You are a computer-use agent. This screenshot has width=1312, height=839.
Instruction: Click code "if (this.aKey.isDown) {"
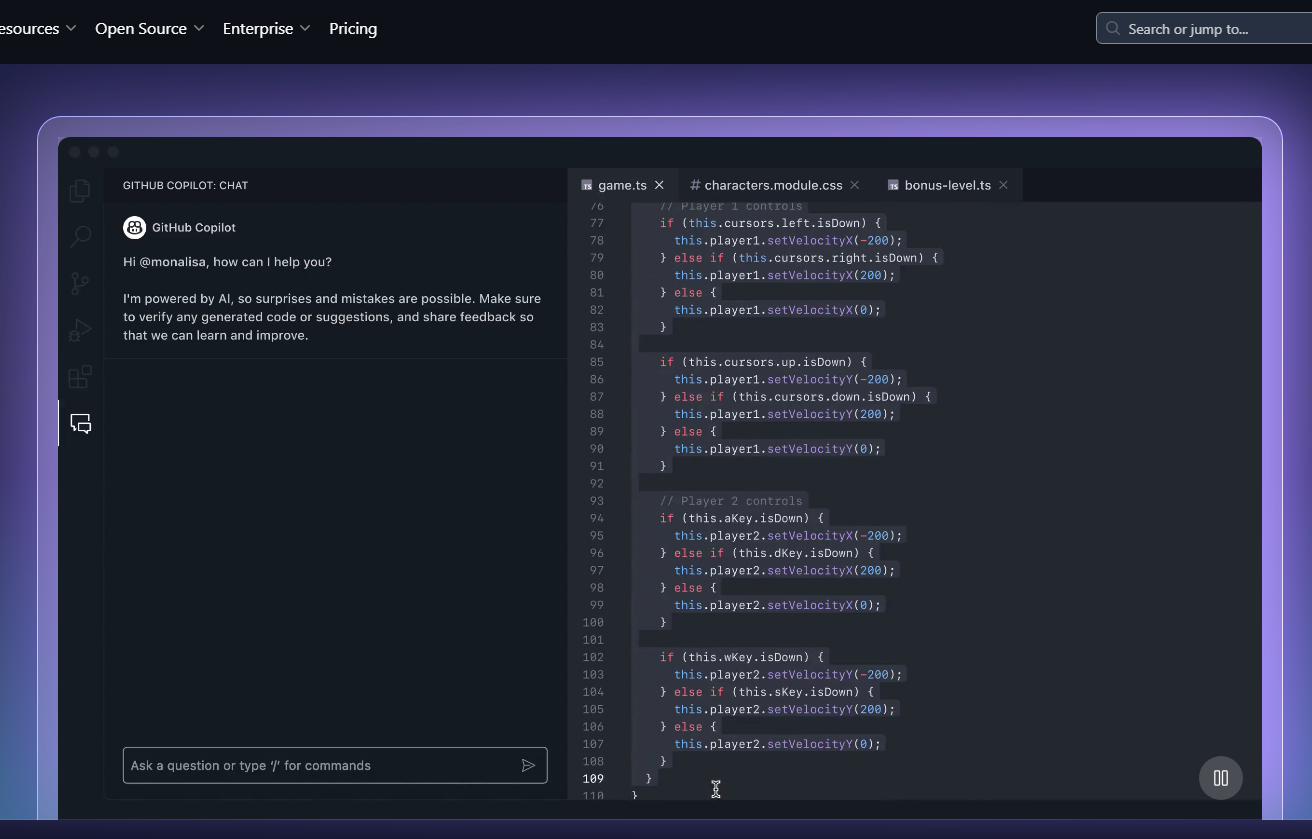742,518
